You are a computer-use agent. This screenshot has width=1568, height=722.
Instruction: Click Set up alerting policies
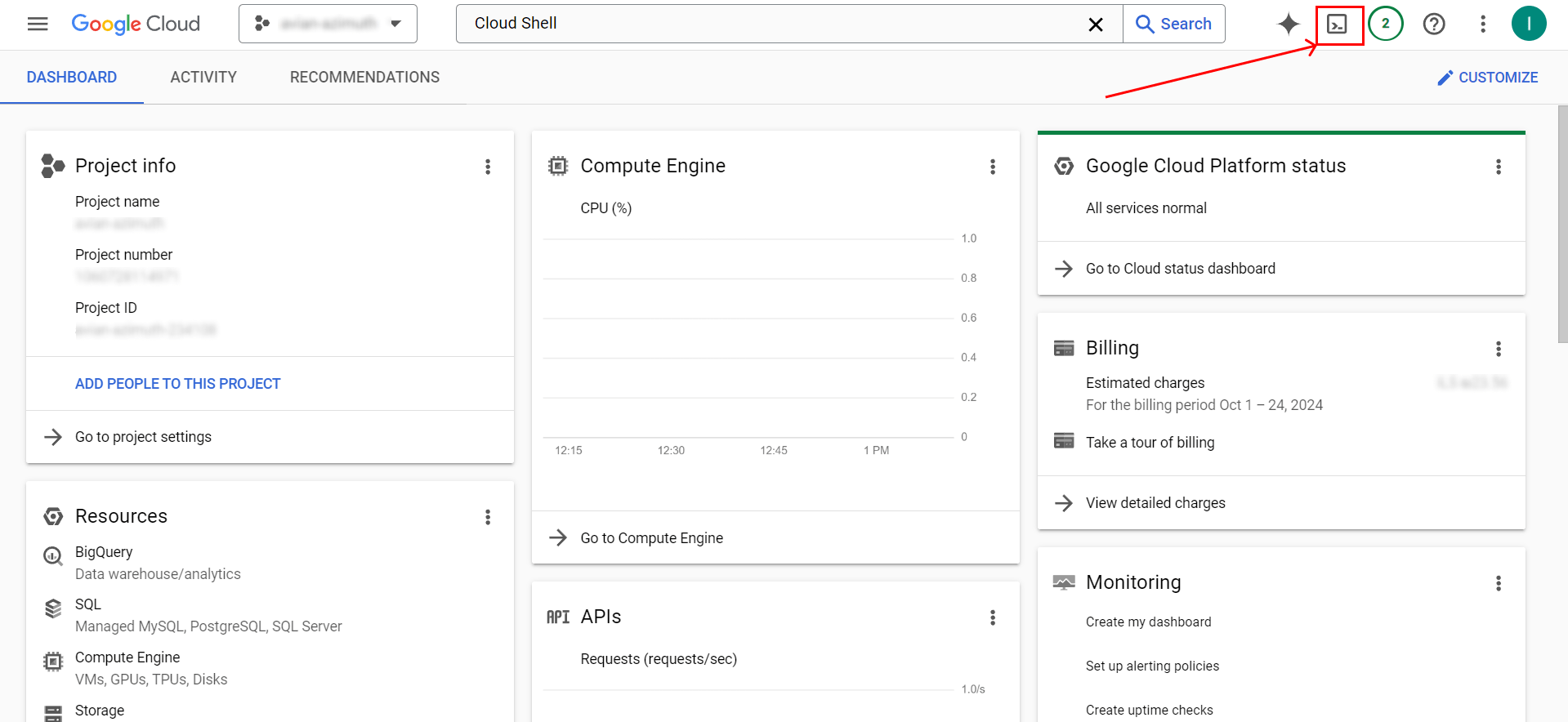click(1152, 666)
